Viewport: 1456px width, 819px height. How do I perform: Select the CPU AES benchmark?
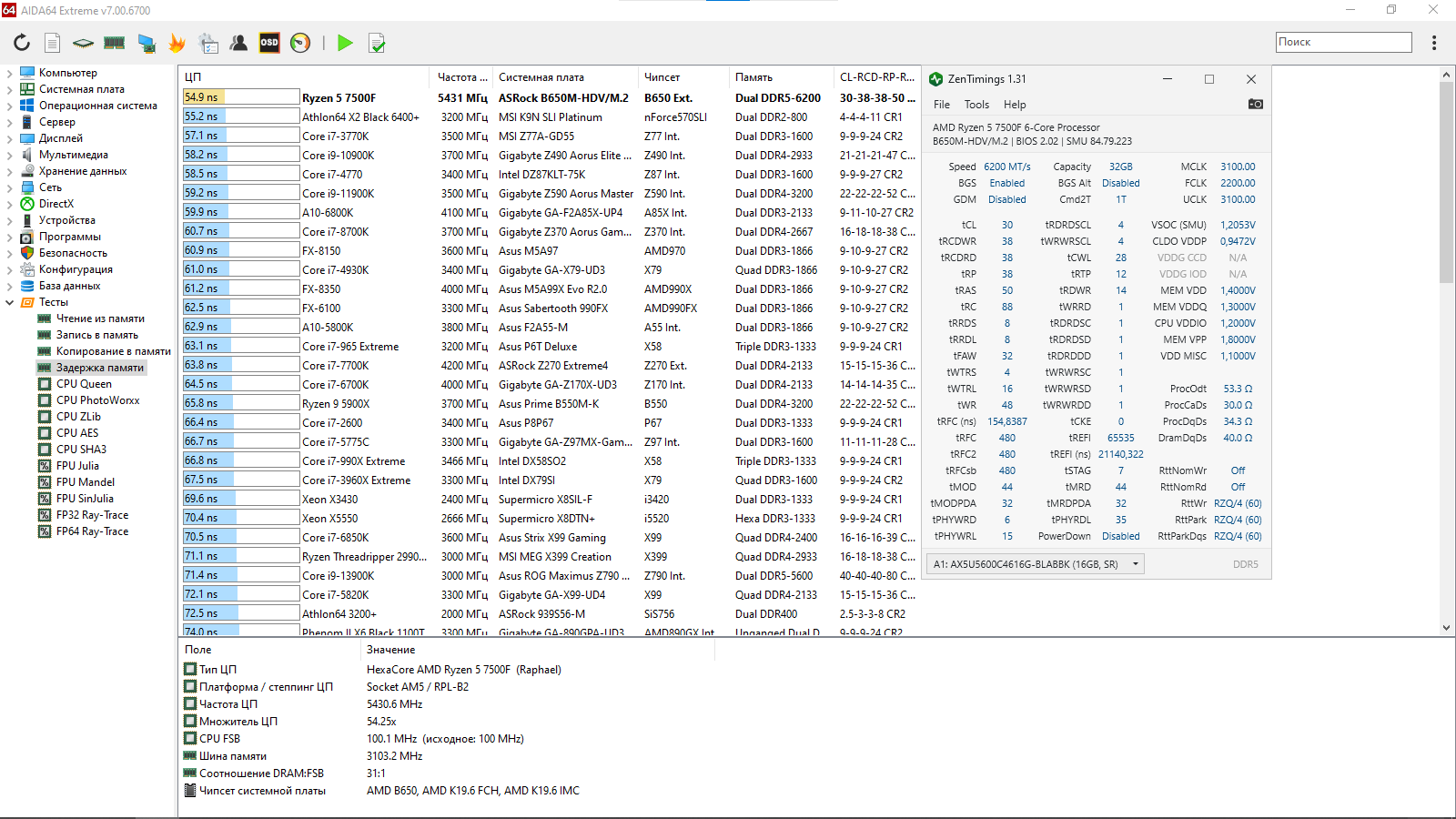point(77,433)
